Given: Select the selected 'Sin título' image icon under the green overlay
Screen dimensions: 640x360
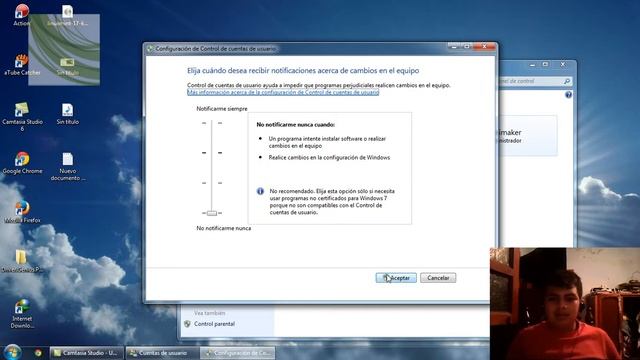Looking at the screenshot, I should point(67,66).
